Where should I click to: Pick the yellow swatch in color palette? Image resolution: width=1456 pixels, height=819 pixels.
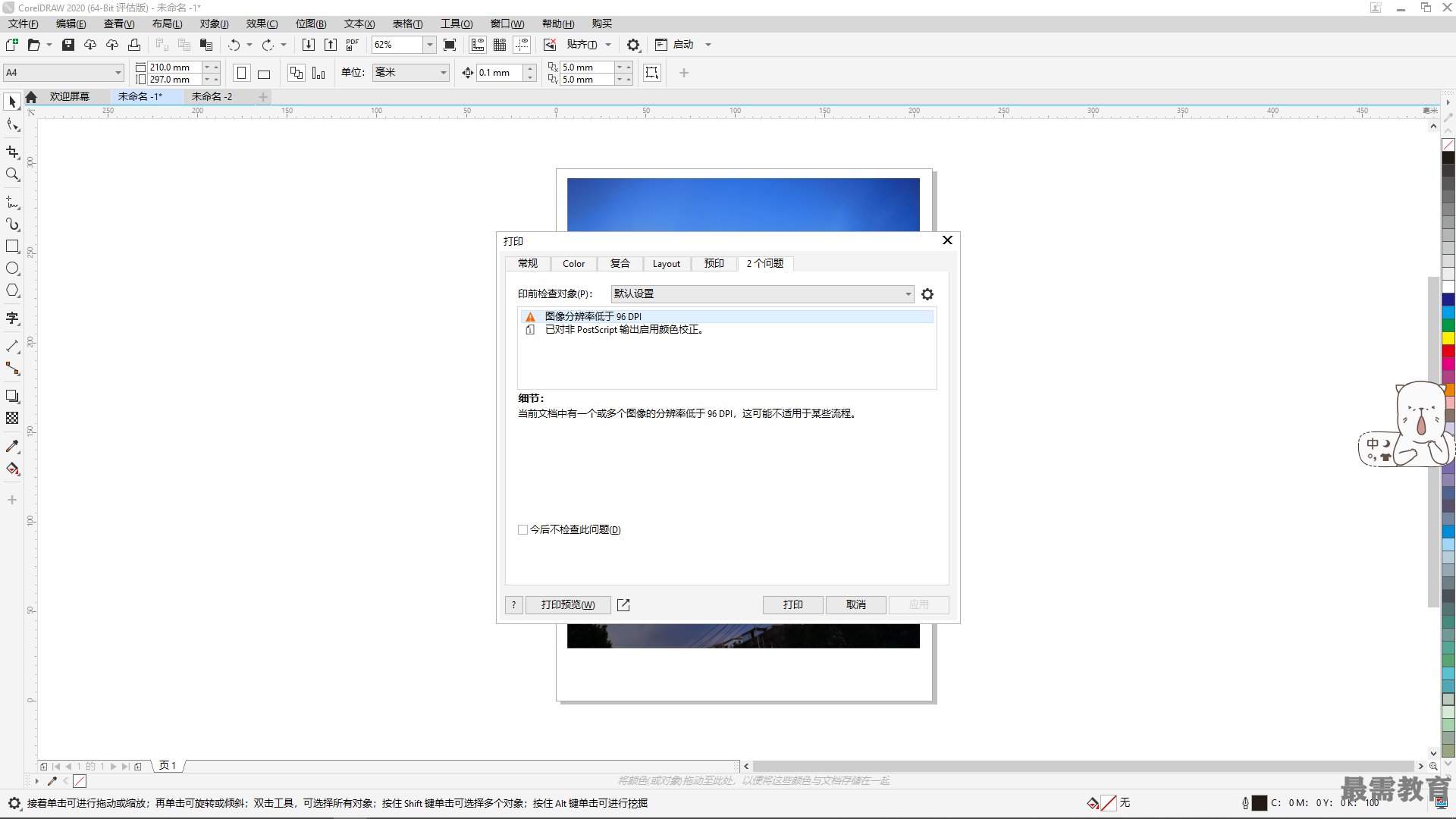click(x=1448, y=338)
